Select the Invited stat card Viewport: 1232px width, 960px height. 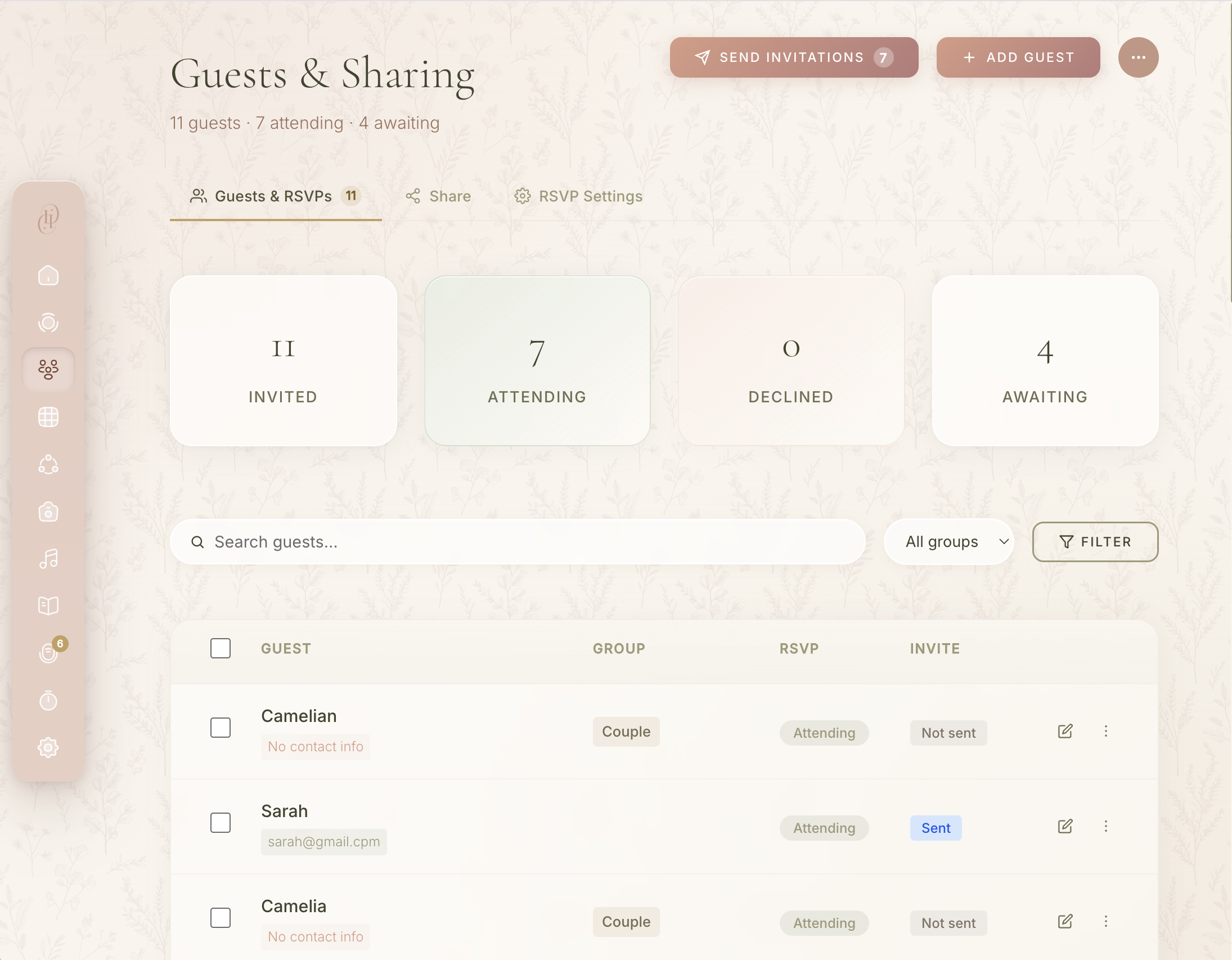click(x=283, y=361)
